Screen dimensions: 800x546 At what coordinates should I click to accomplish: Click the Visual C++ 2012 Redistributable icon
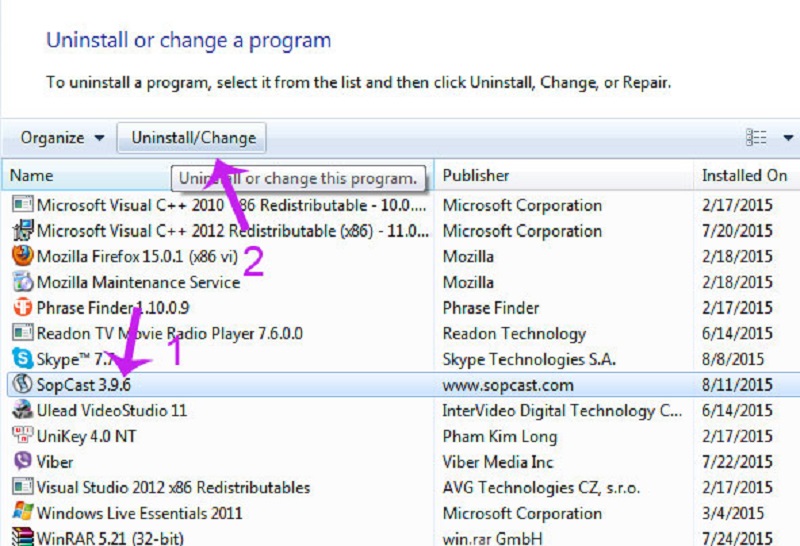pos(22,230)
